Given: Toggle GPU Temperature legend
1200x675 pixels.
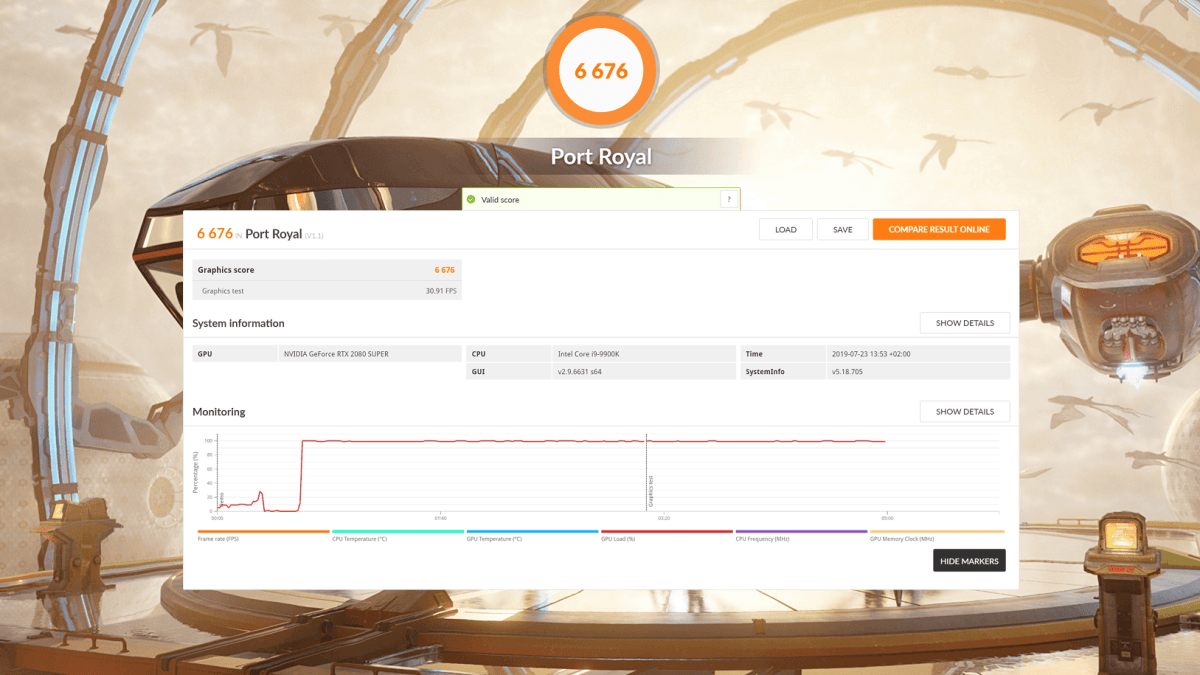Looking at the screenshot, I should coord(532,535).
